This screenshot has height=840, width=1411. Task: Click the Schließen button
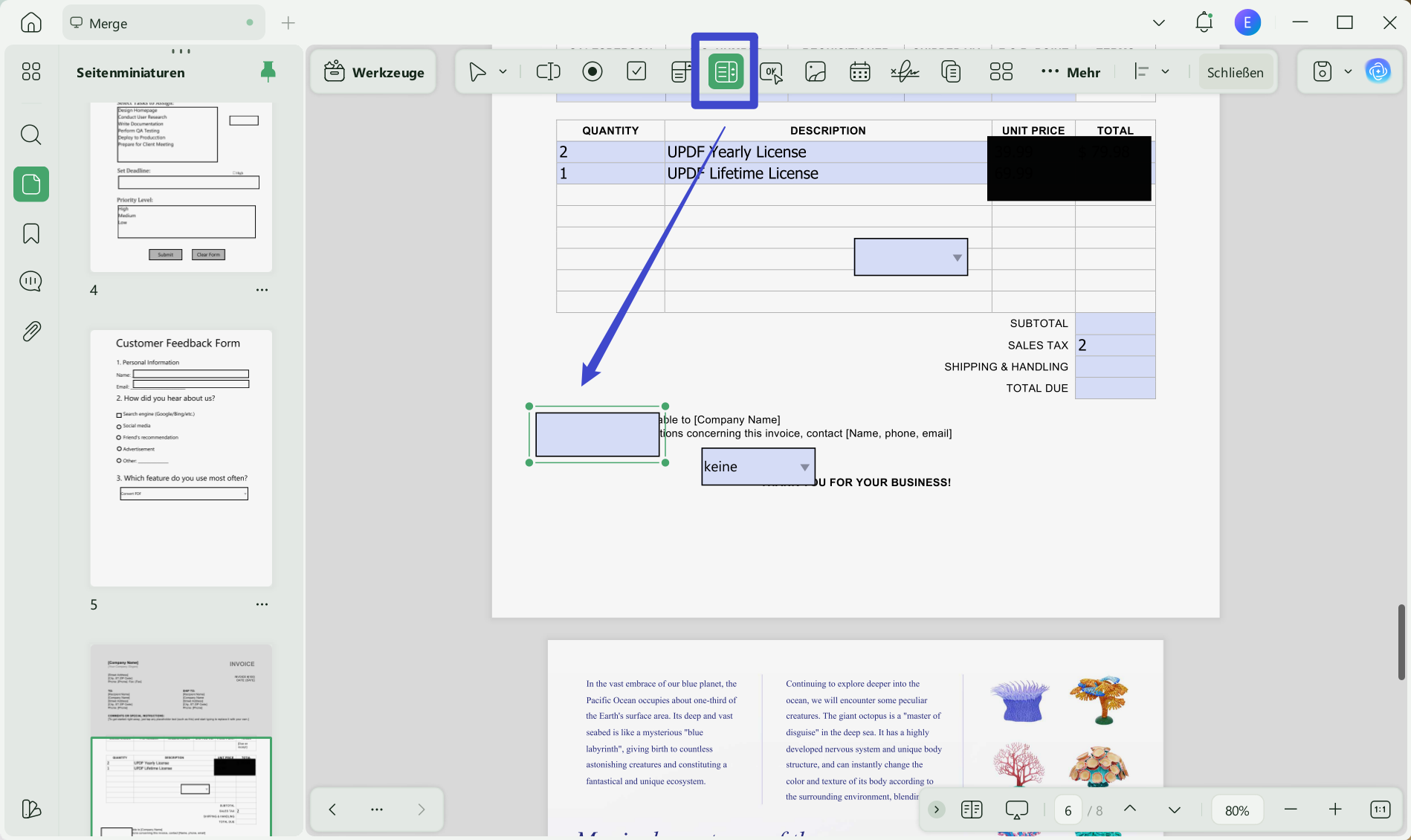[1235, 72]
